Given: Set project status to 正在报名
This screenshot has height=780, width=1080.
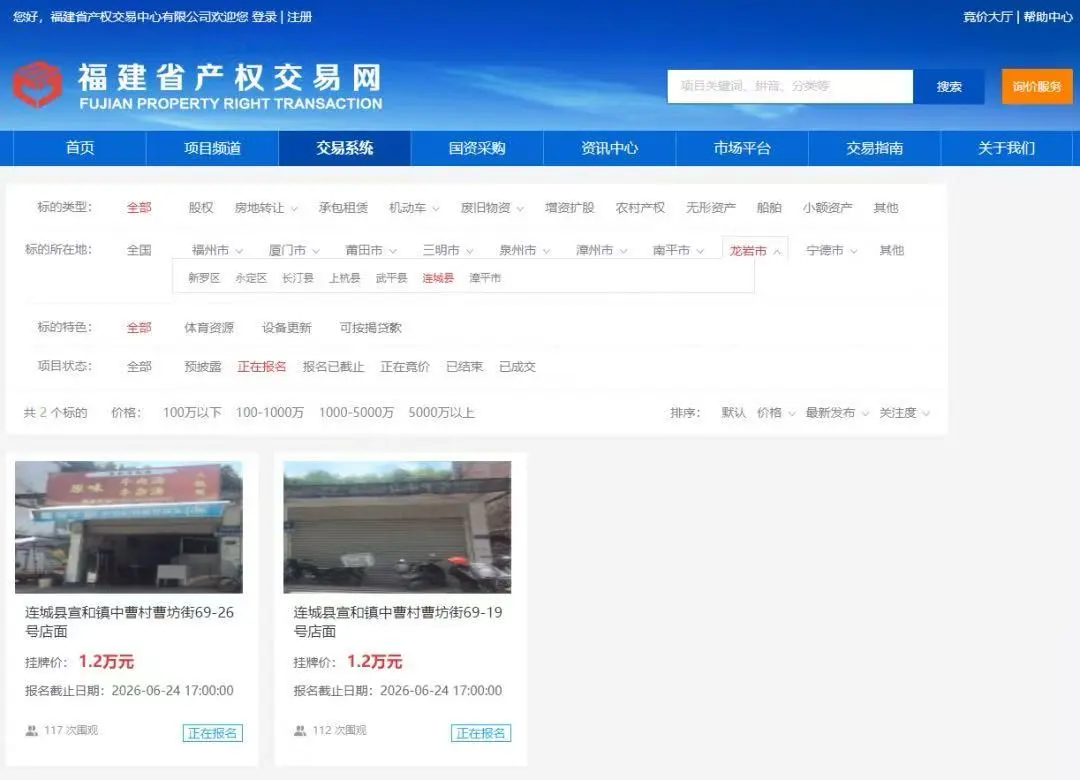Looking at the screenshot, I should tap(262, 367).
